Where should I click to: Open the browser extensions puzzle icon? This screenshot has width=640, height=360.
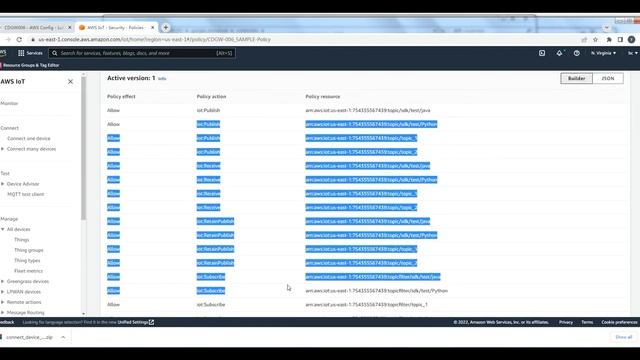tap(609, 40)
